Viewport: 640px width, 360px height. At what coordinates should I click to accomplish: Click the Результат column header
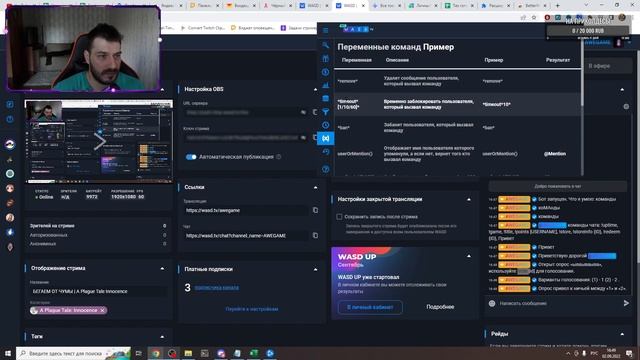pyautogui.click(x=558, y=60)
